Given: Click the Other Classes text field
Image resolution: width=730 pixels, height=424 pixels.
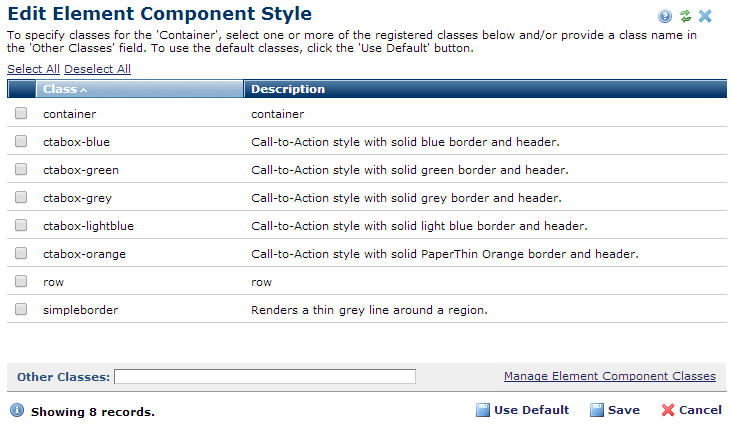Looking at the screenshot, I should click(x=264, y=377).
